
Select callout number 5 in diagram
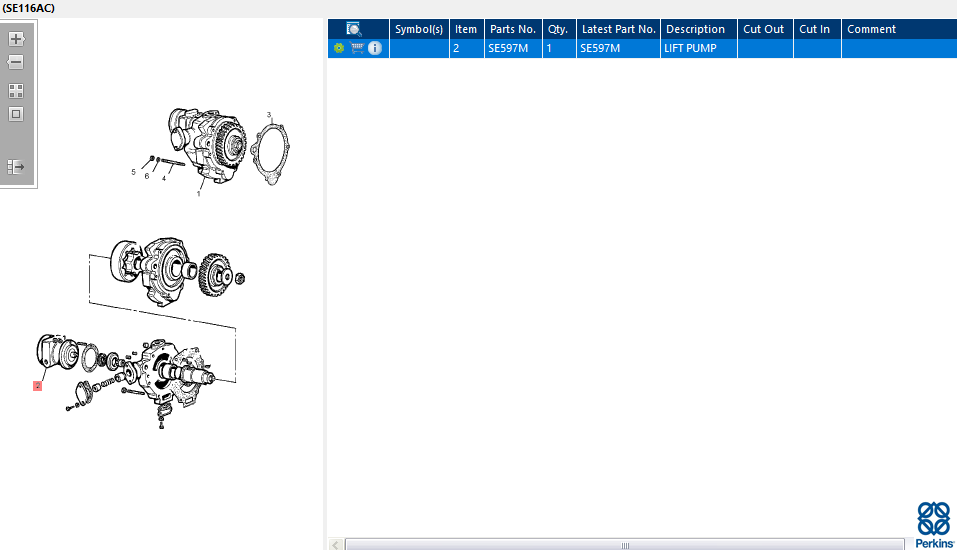click(x=133, y=172)
